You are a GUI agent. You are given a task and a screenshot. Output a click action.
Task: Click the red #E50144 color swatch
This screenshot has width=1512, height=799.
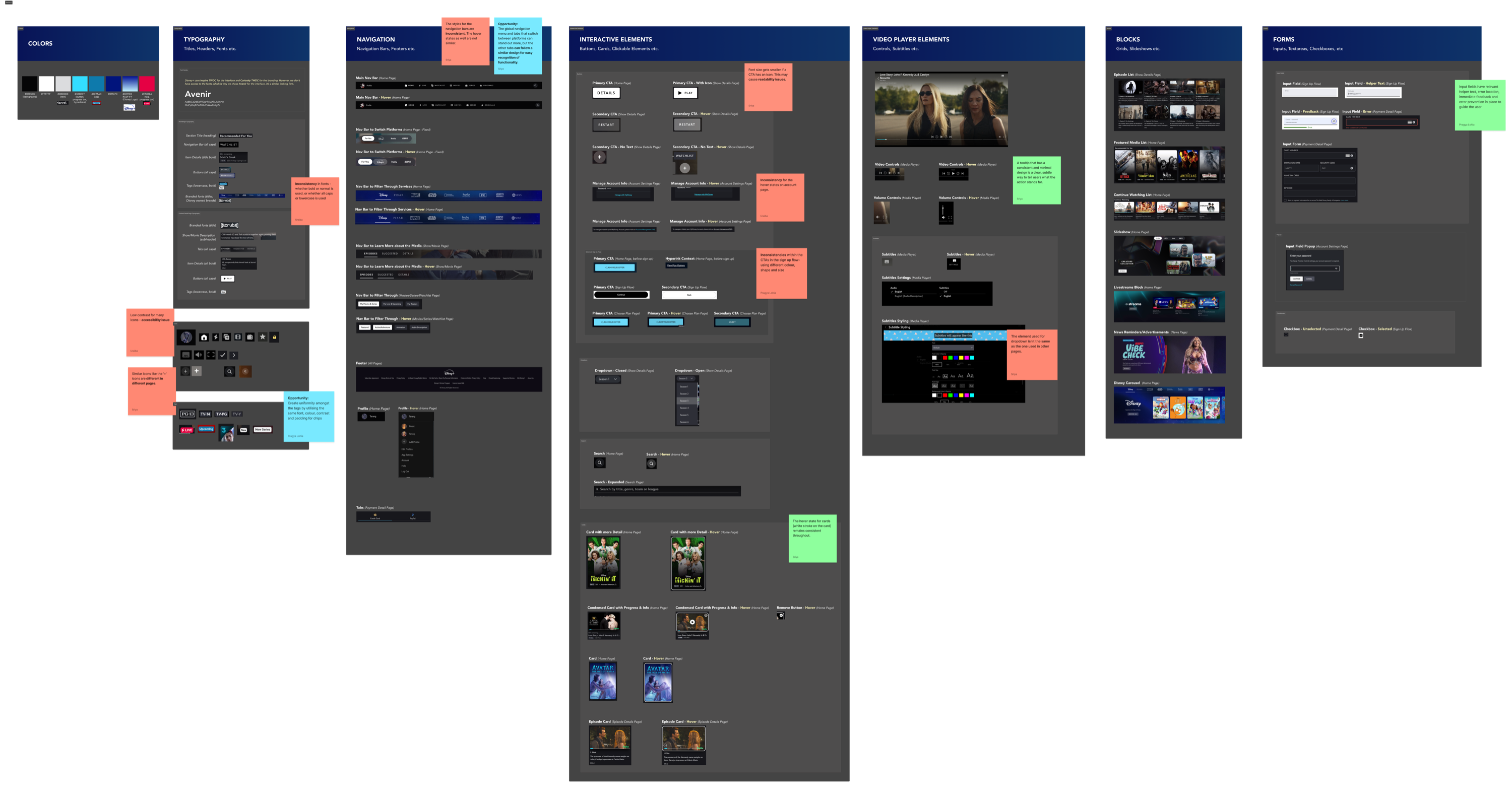coord(147,83)
